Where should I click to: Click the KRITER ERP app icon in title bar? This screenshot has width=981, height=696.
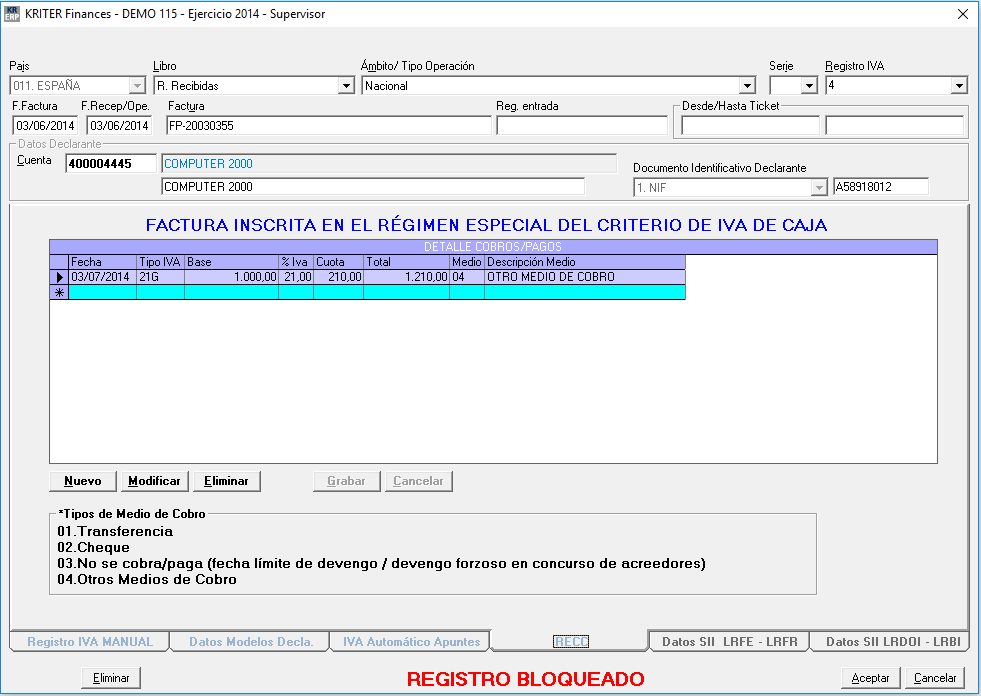point(11,14)
